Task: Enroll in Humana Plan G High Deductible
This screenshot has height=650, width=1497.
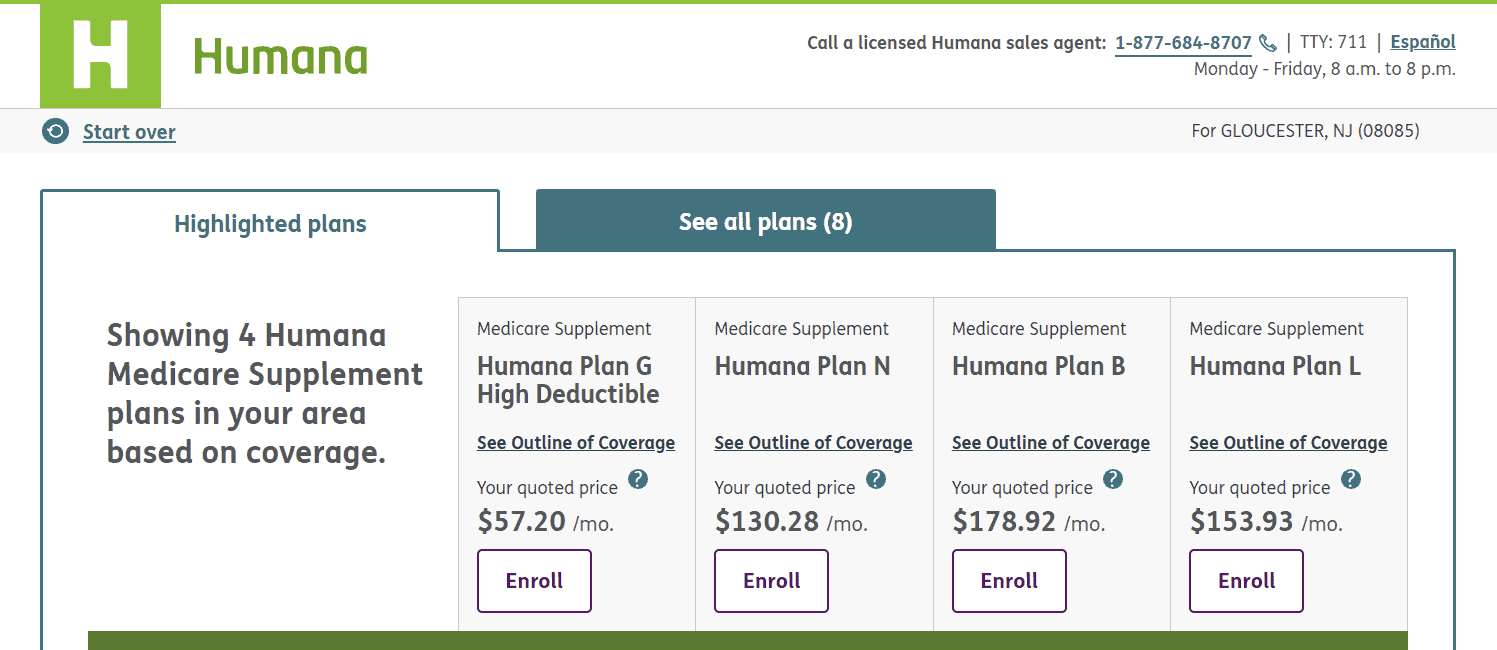Action: pyautogui.click(x=534, y=581)
